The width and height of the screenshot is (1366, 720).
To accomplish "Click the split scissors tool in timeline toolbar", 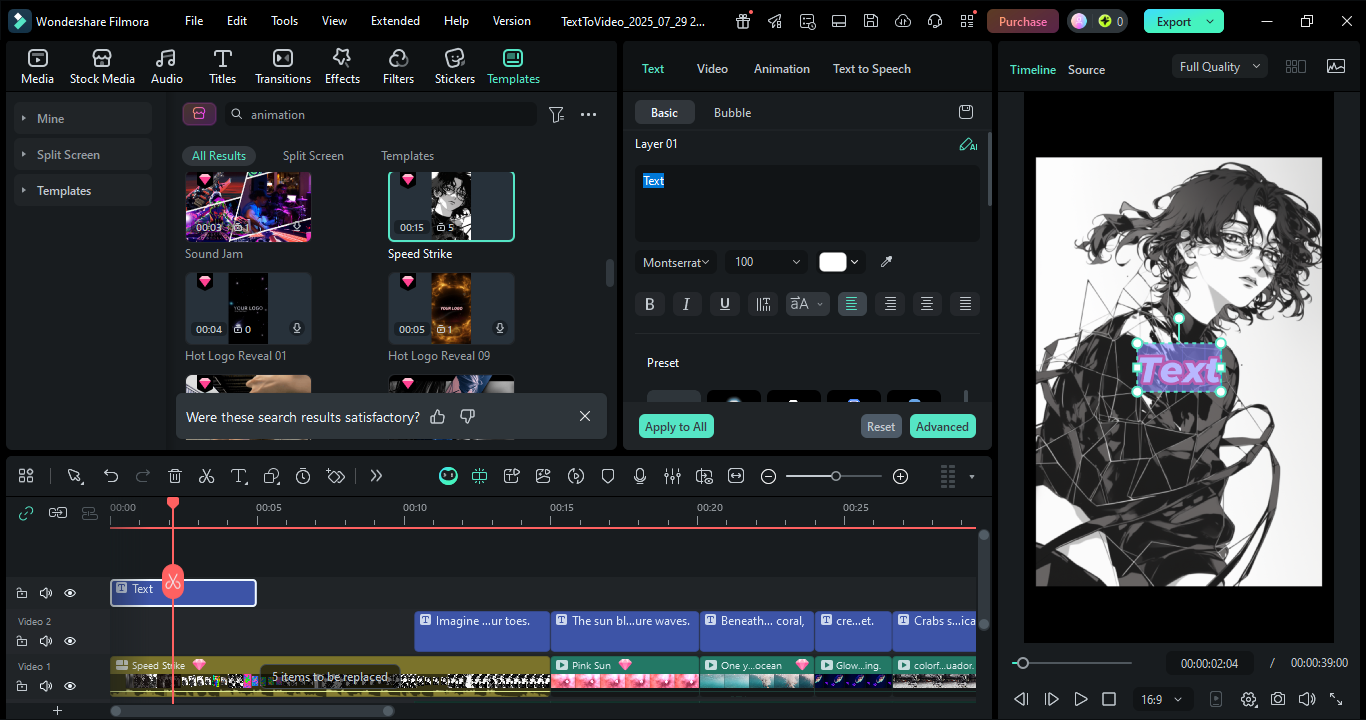I will point(206,476).
